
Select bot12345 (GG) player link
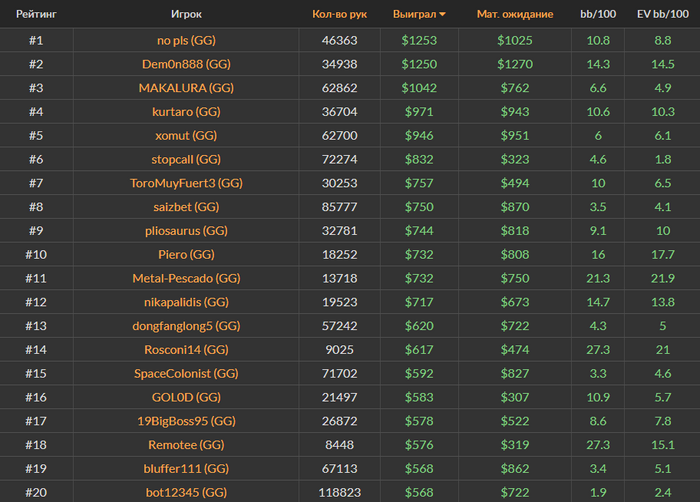tap(186, 492)
